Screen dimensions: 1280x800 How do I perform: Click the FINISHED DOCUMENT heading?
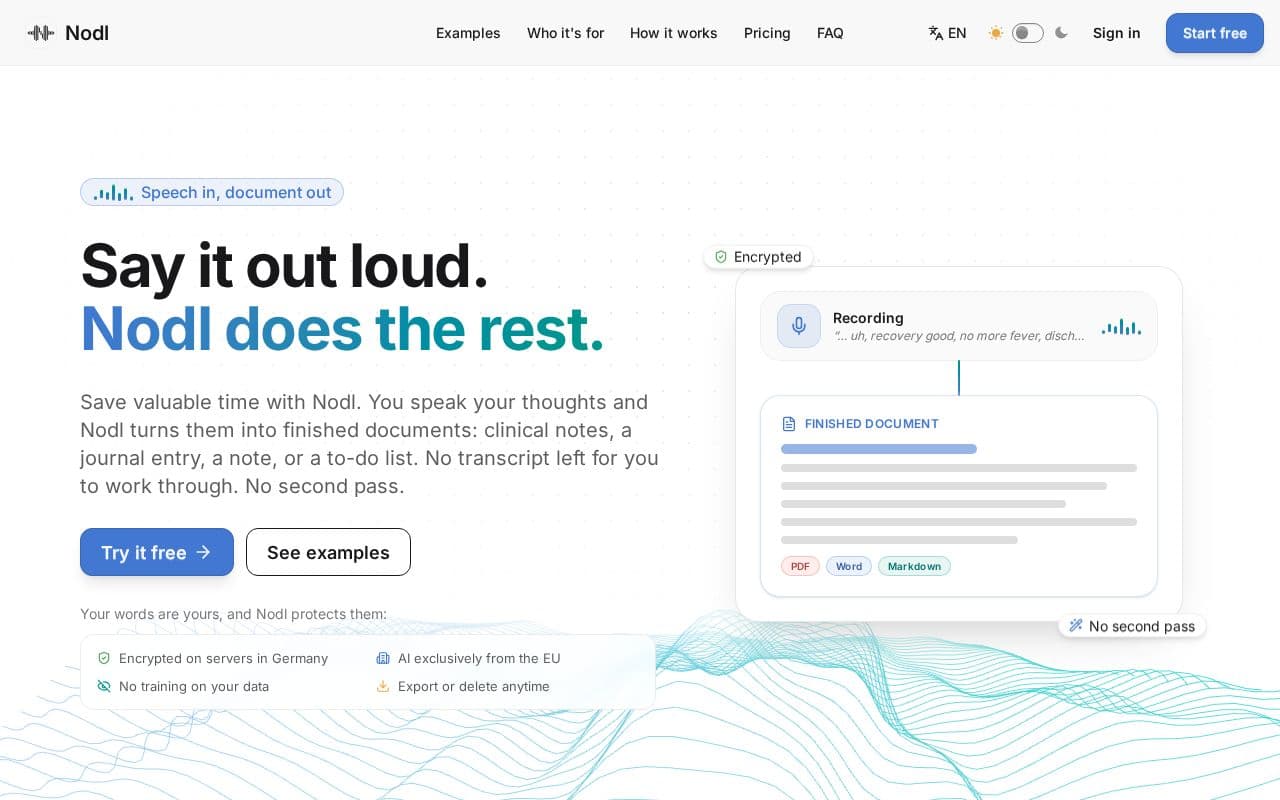click(872, 424)
